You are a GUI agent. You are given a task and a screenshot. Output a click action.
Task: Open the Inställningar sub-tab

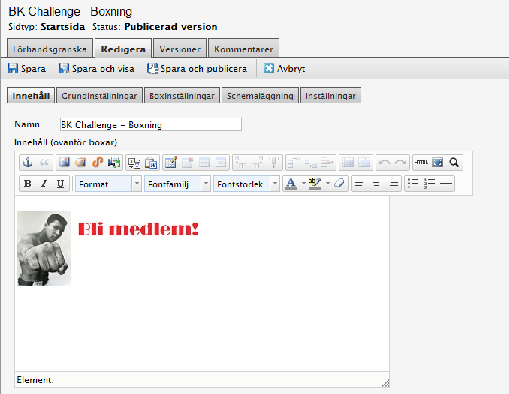coord(331,96)
